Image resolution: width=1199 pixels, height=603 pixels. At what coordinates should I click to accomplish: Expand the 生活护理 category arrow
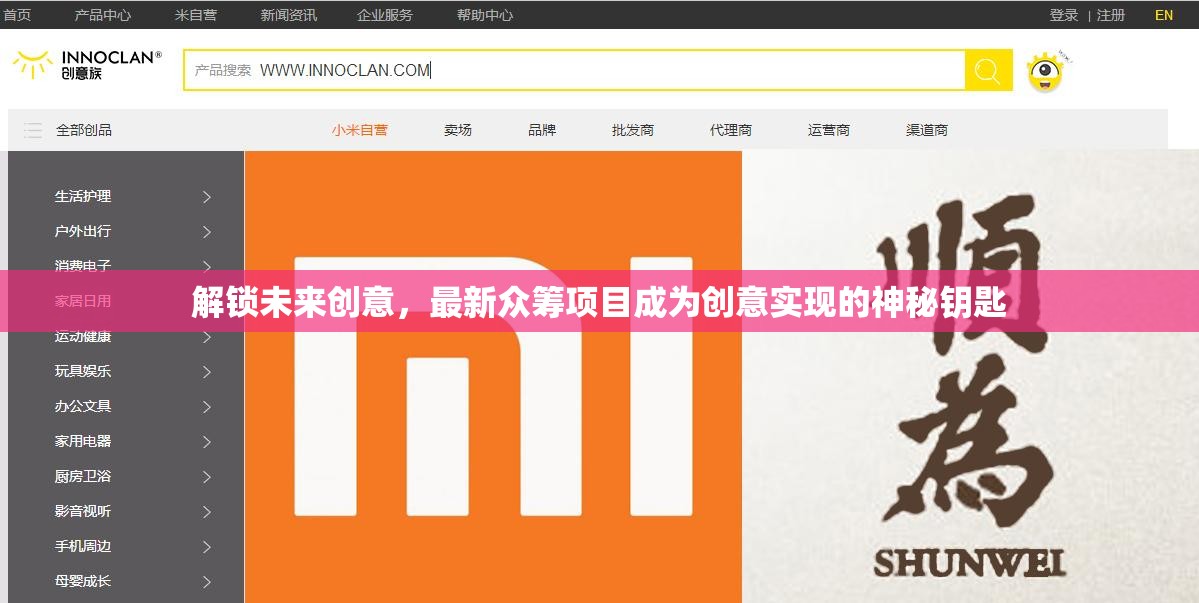click(x=206, y=197)
